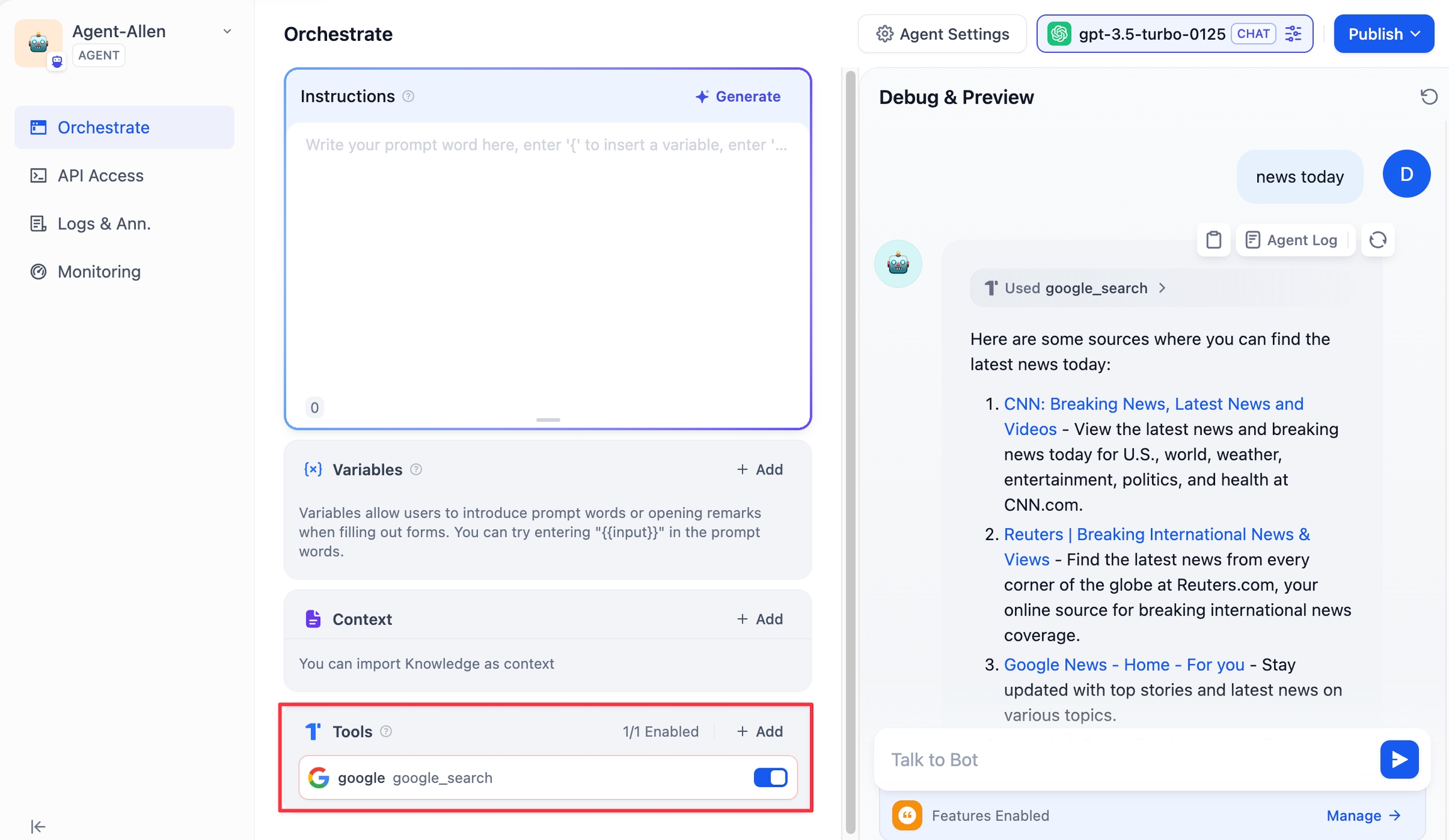Collapse the left sidebar
The image size is (1449, 840).
pyautogui.click(x=38, y=826)
